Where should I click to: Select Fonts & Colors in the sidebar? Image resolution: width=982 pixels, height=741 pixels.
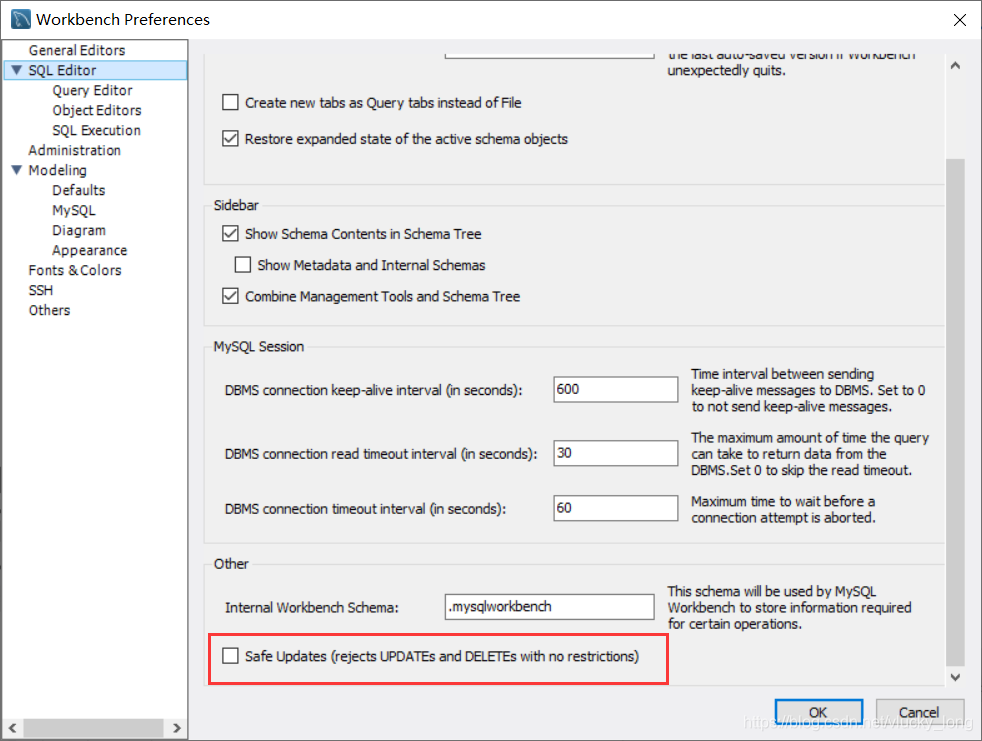click(x=75, y=271)
